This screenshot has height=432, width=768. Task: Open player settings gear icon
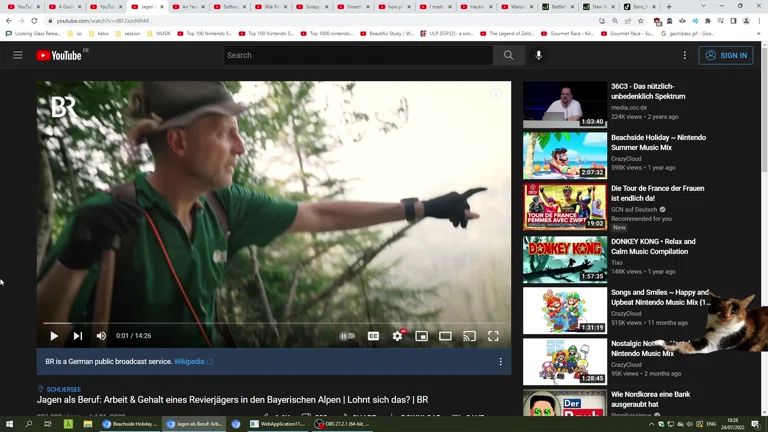coord(397,337)
